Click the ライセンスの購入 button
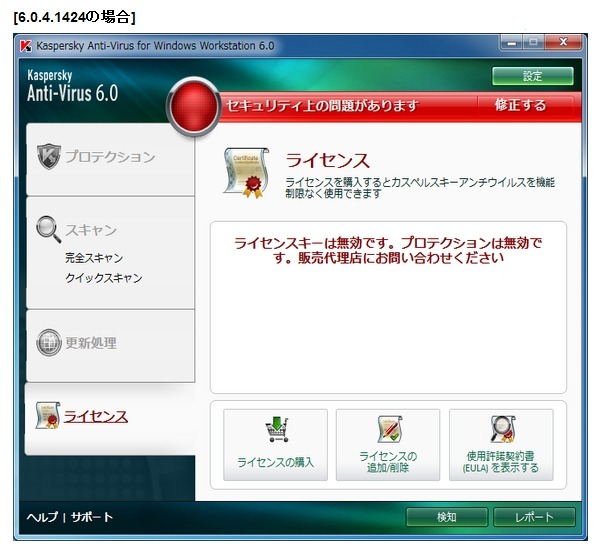 point(275,445)
